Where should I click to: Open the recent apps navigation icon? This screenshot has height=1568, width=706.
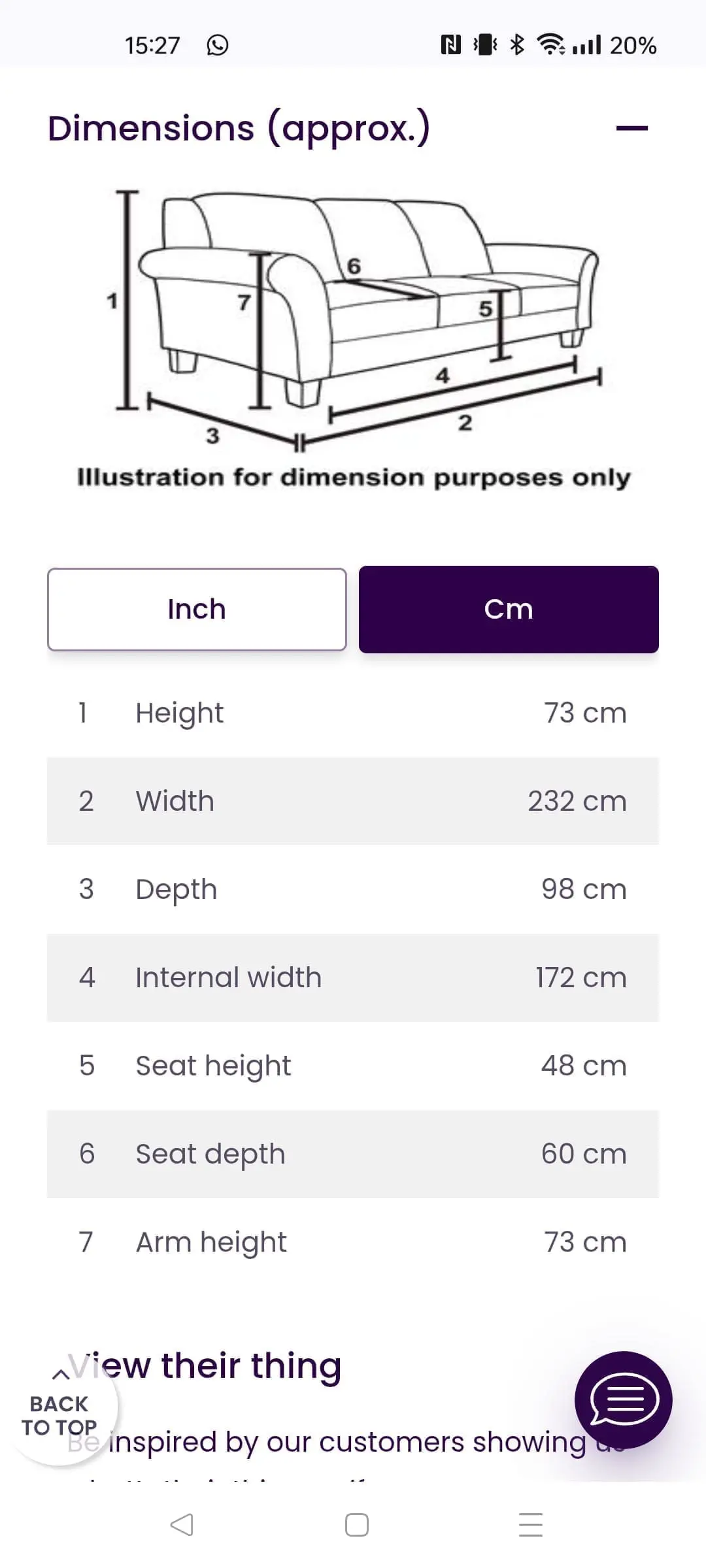click(x=530, y=1524)
